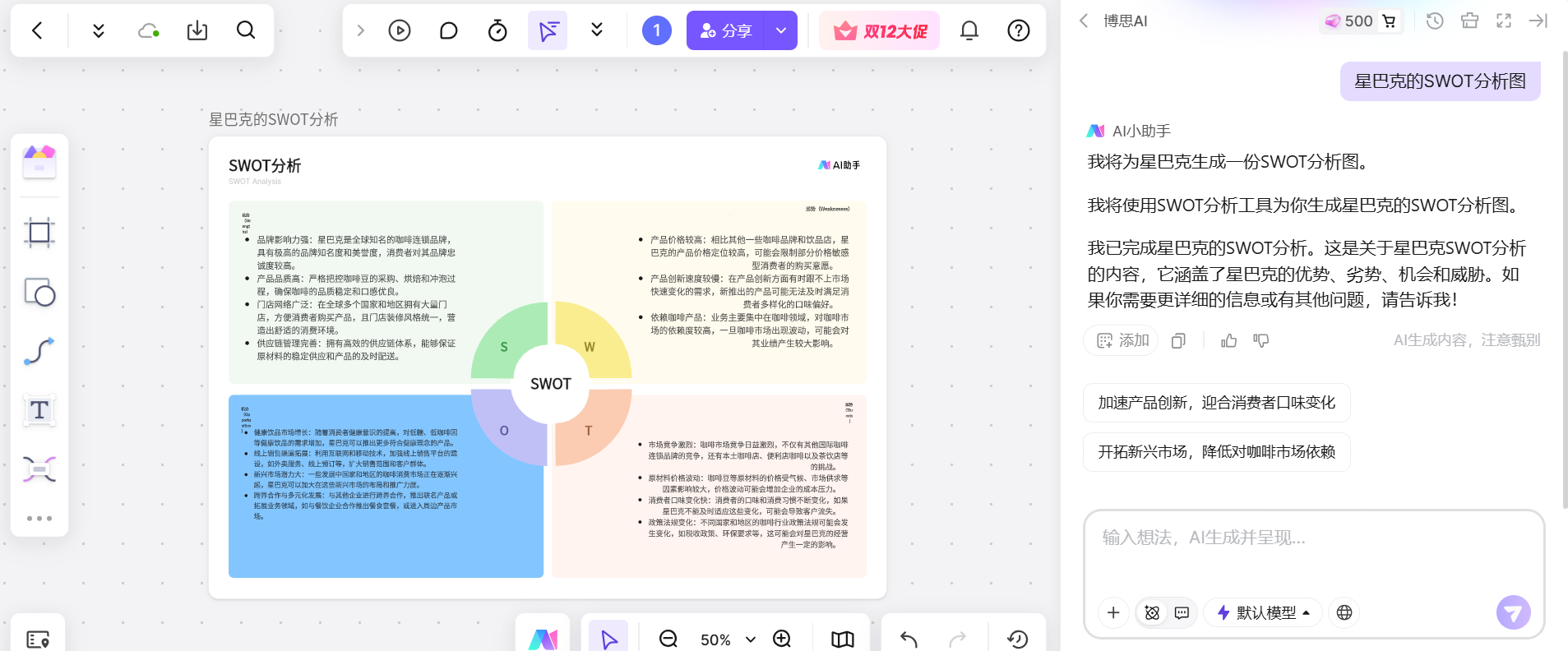Go back in the 博思AI panel
Viewport: 1568px width, 651px height.
1084,21
